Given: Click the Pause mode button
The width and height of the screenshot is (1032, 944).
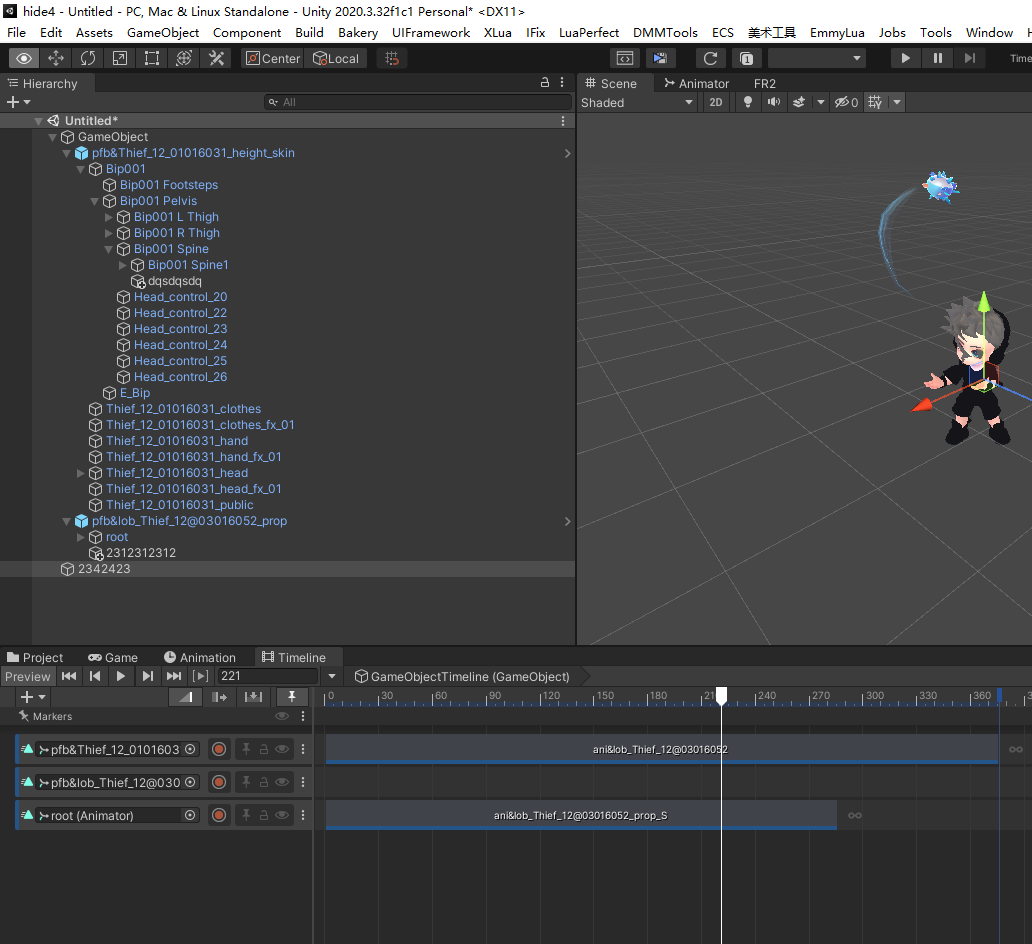Looking at the screenshot, I should 938,59.
